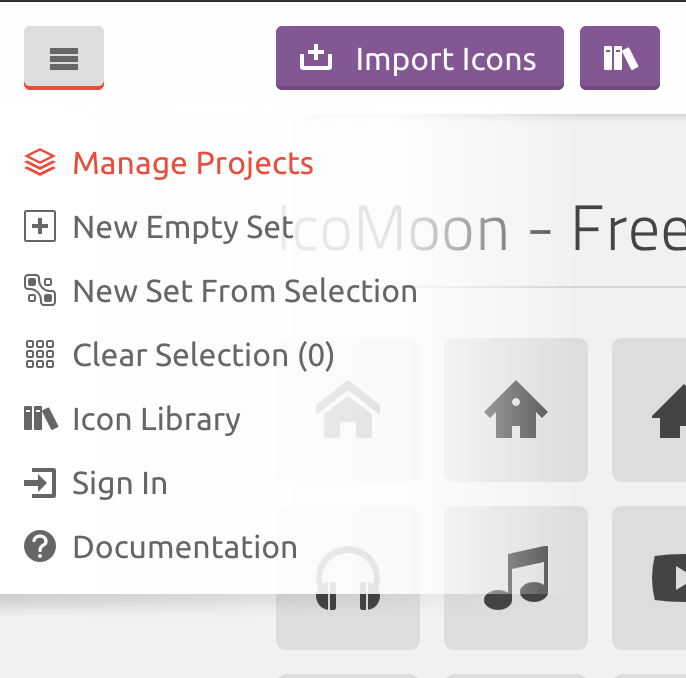Click the New Set From Selection icon
This screenshot has width=686, height=678.
40,290
